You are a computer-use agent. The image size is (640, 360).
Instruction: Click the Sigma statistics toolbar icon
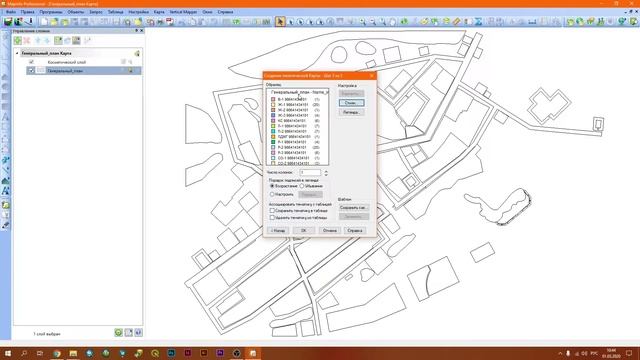click(x=478, y=22)
